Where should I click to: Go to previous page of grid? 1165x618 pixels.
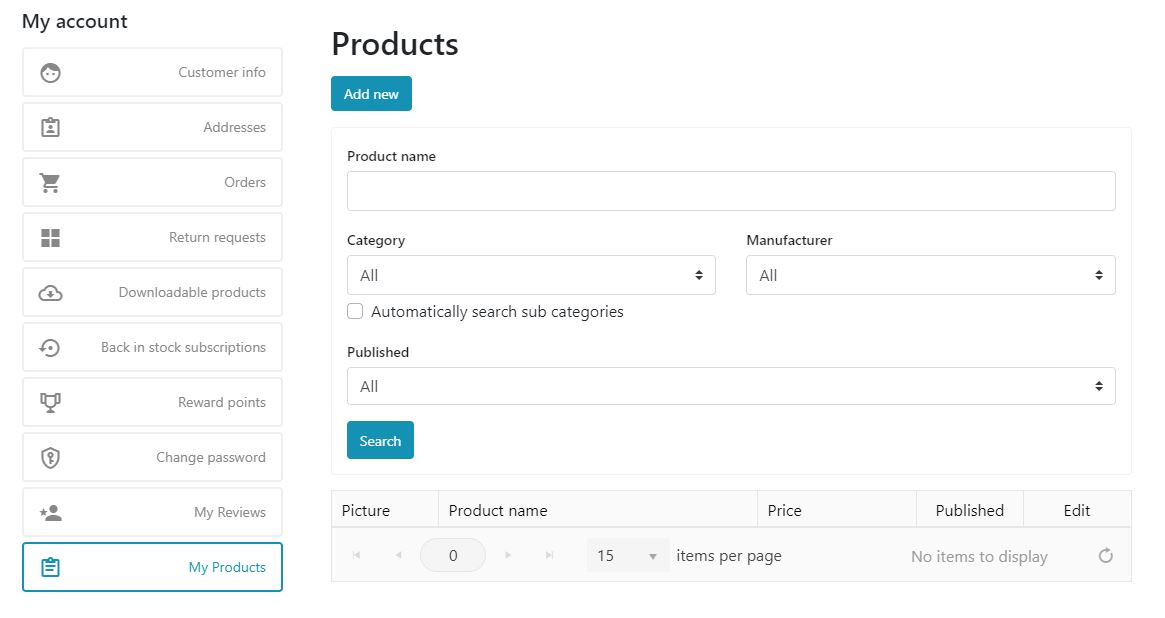[398, 555]
